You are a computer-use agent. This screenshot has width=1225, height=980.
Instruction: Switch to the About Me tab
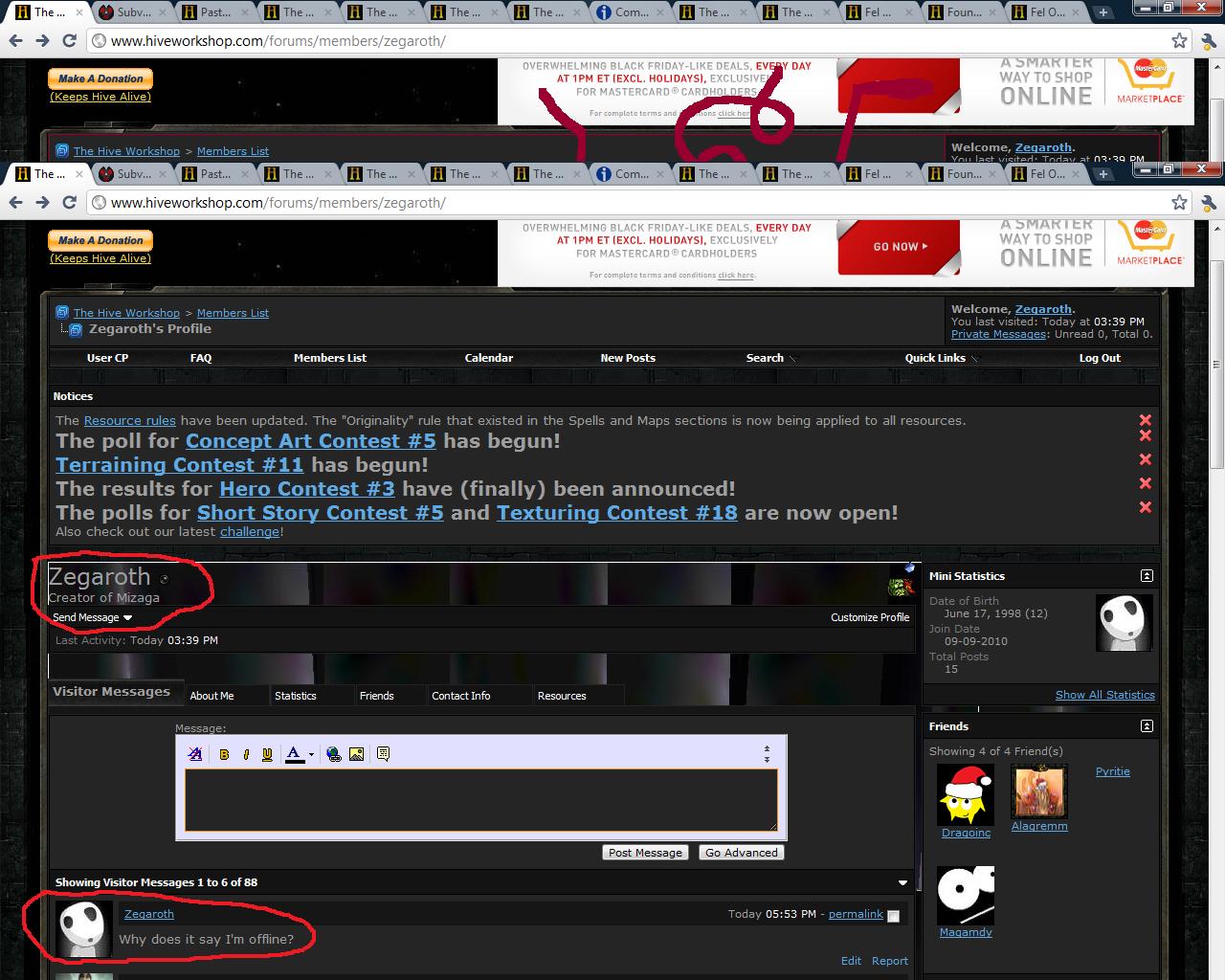pos(212,696)
